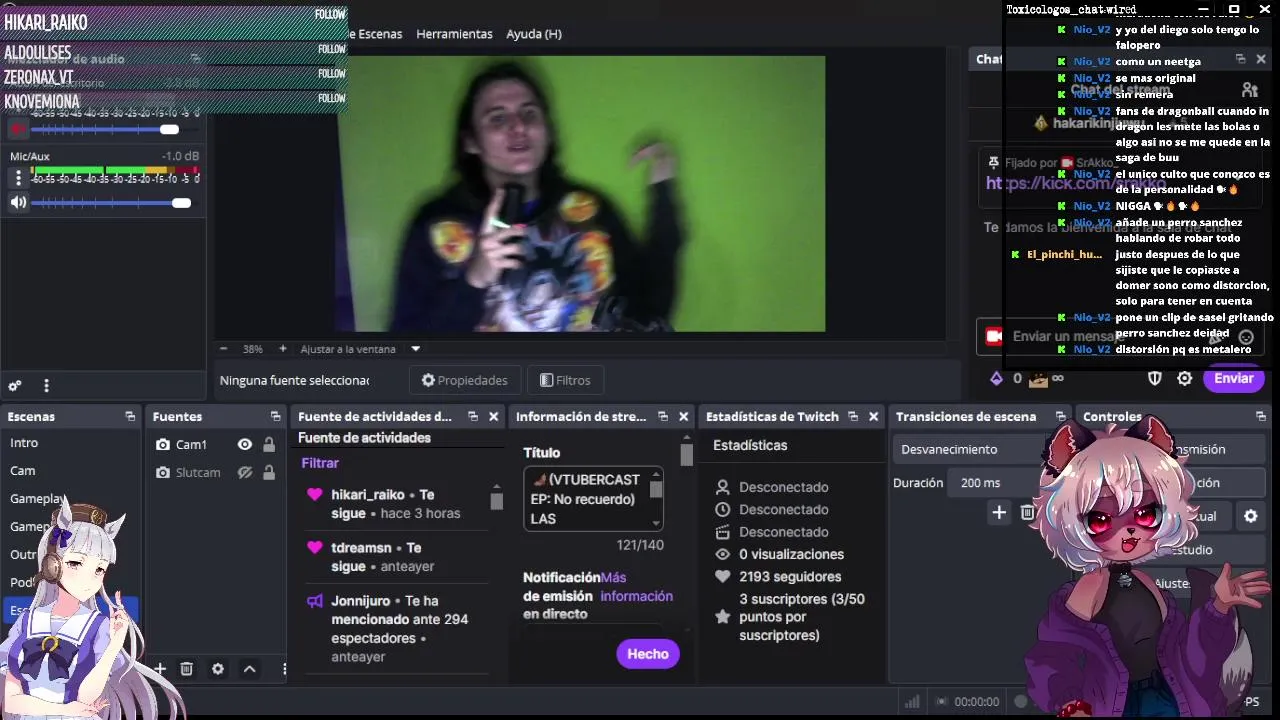Toggle lock on Slutcam source
This screenshot has height=720, width=1280.
tap(269, 472)
